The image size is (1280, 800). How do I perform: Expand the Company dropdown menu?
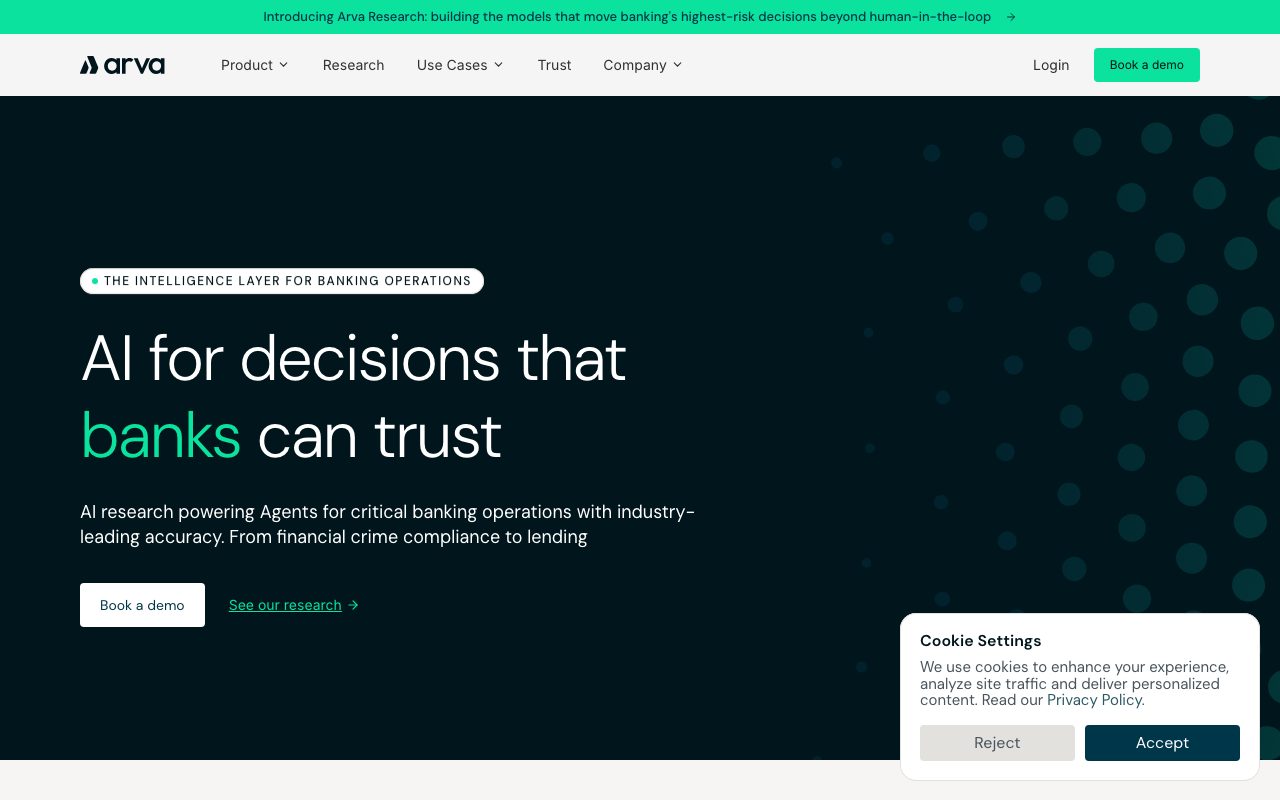pyautogui.click(x=642, y=65)
